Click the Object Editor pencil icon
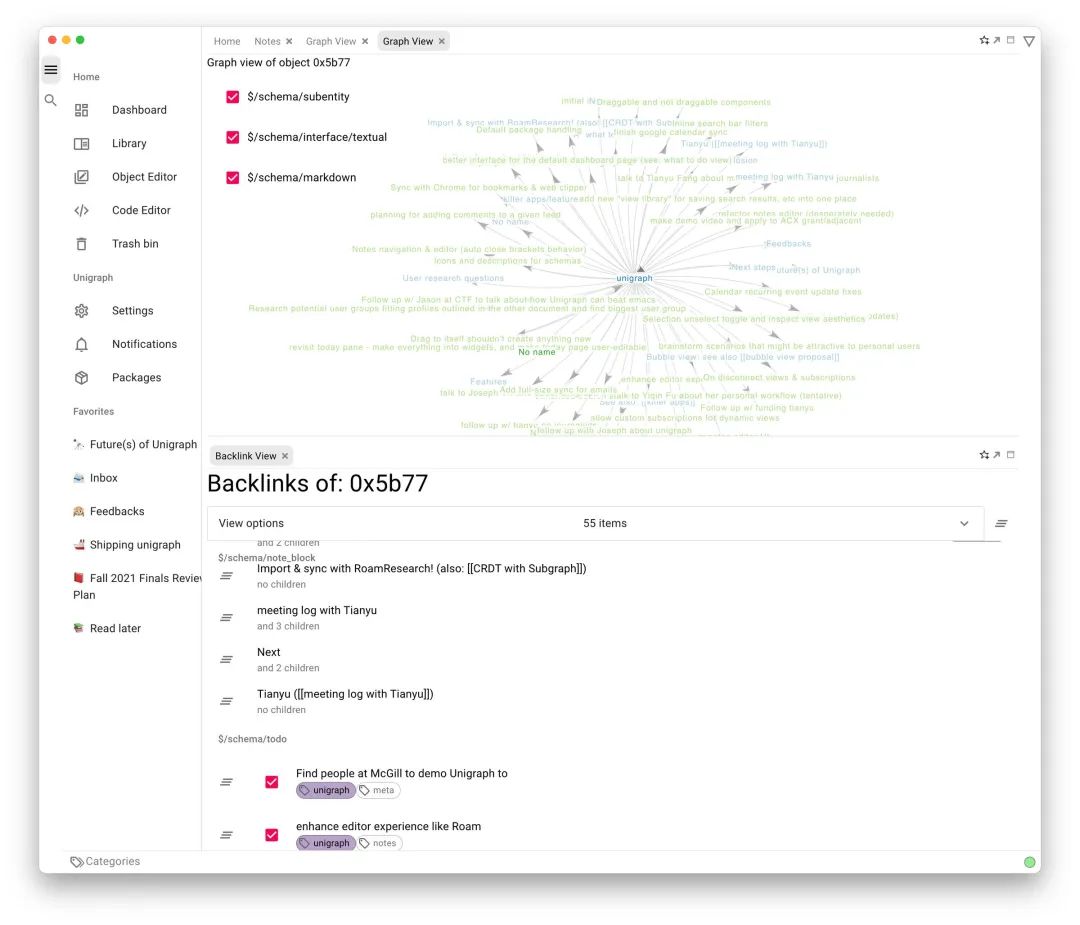 [81, 177]
